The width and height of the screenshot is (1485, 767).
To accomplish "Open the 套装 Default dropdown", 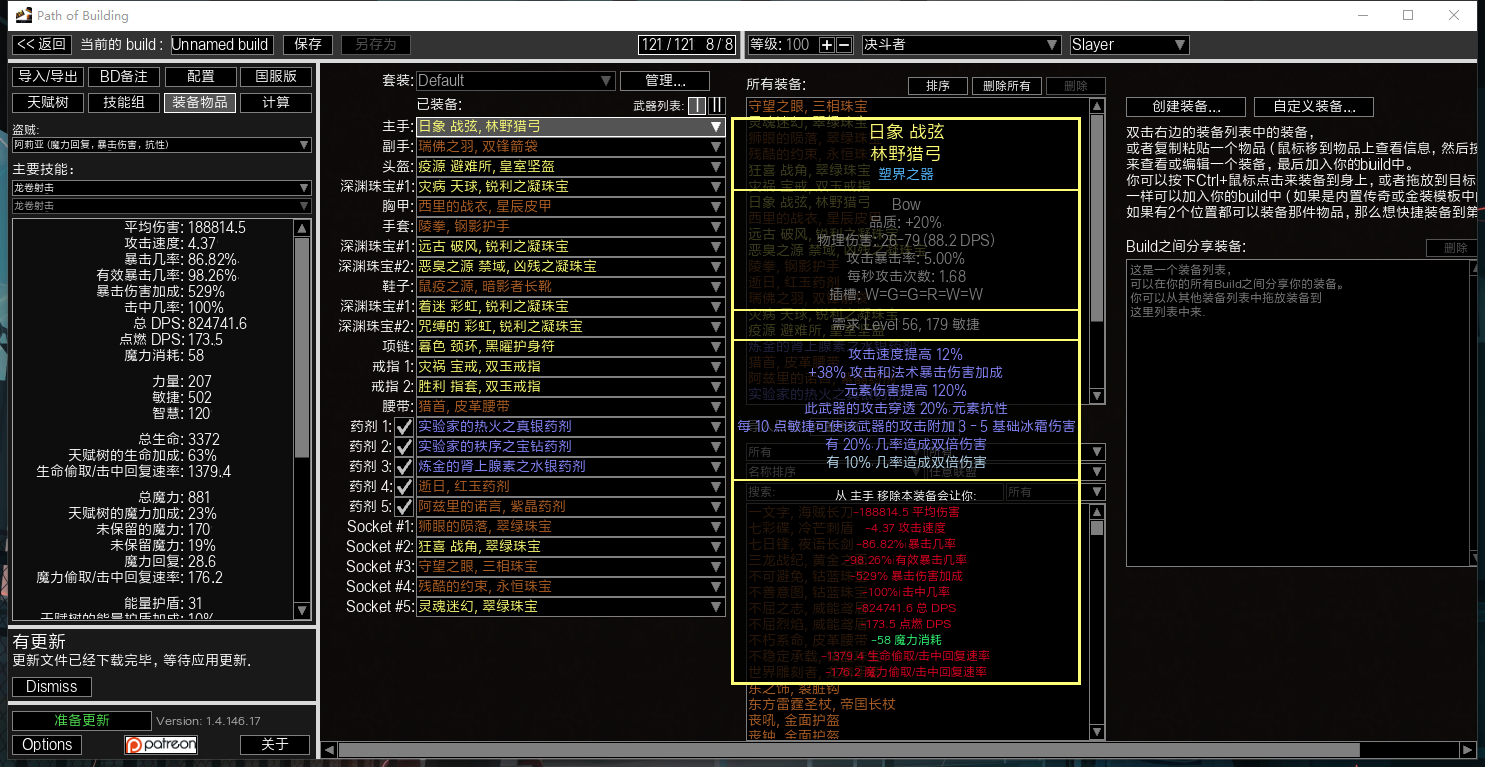I will pos(515,81).
